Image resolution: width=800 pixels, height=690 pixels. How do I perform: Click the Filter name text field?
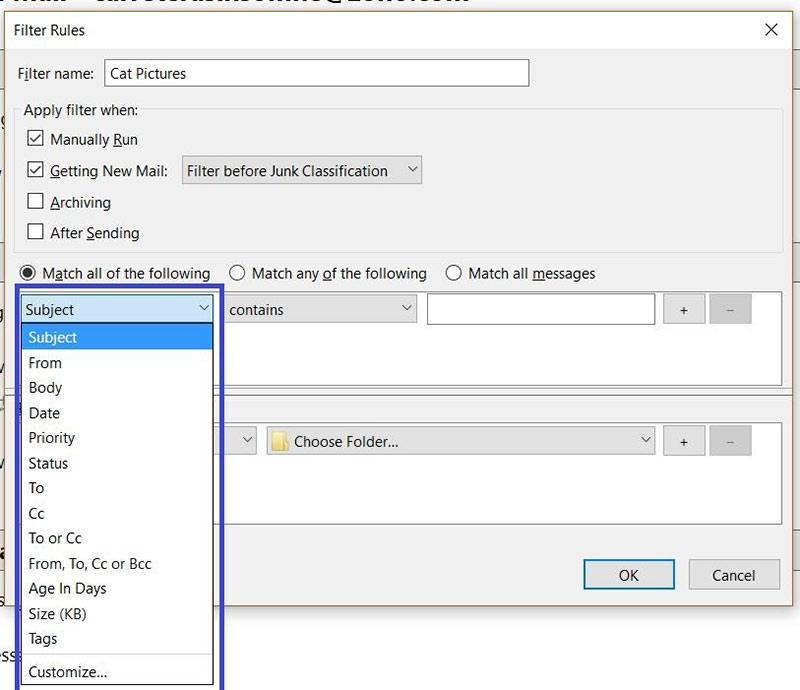(316, 73)
